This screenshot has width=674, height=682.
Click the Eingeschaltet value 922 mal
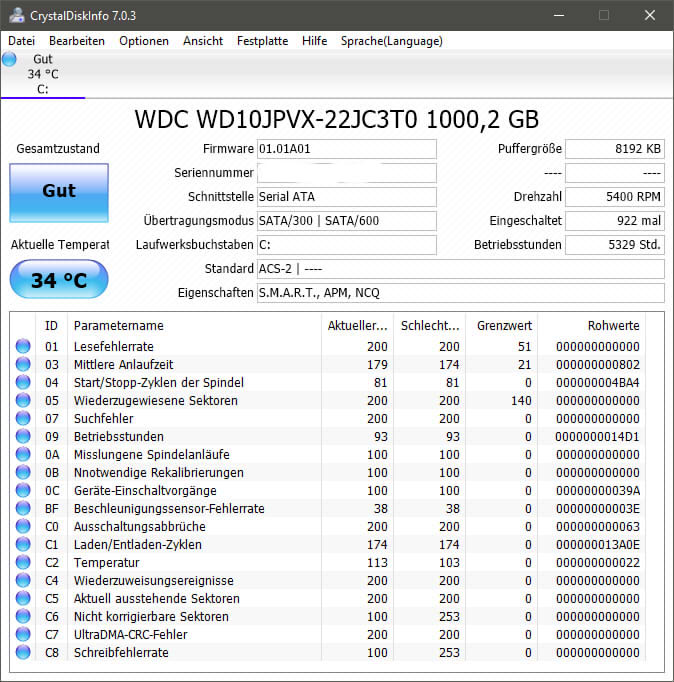click(615, 221)
